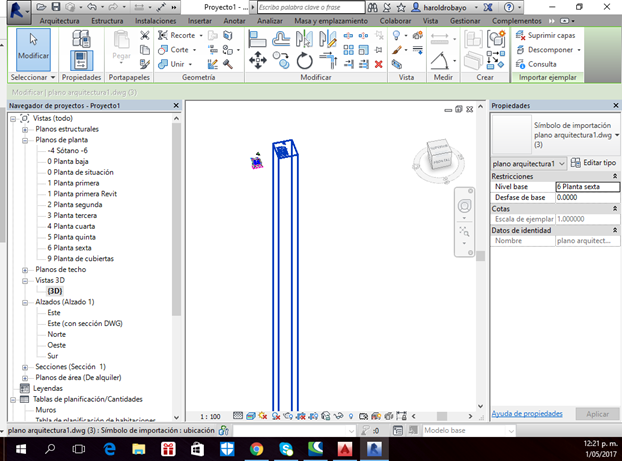Collapse the Planos de planta node
Viewport: 622px width, 461px height.
pyautogui.click(x=25, y=140)
